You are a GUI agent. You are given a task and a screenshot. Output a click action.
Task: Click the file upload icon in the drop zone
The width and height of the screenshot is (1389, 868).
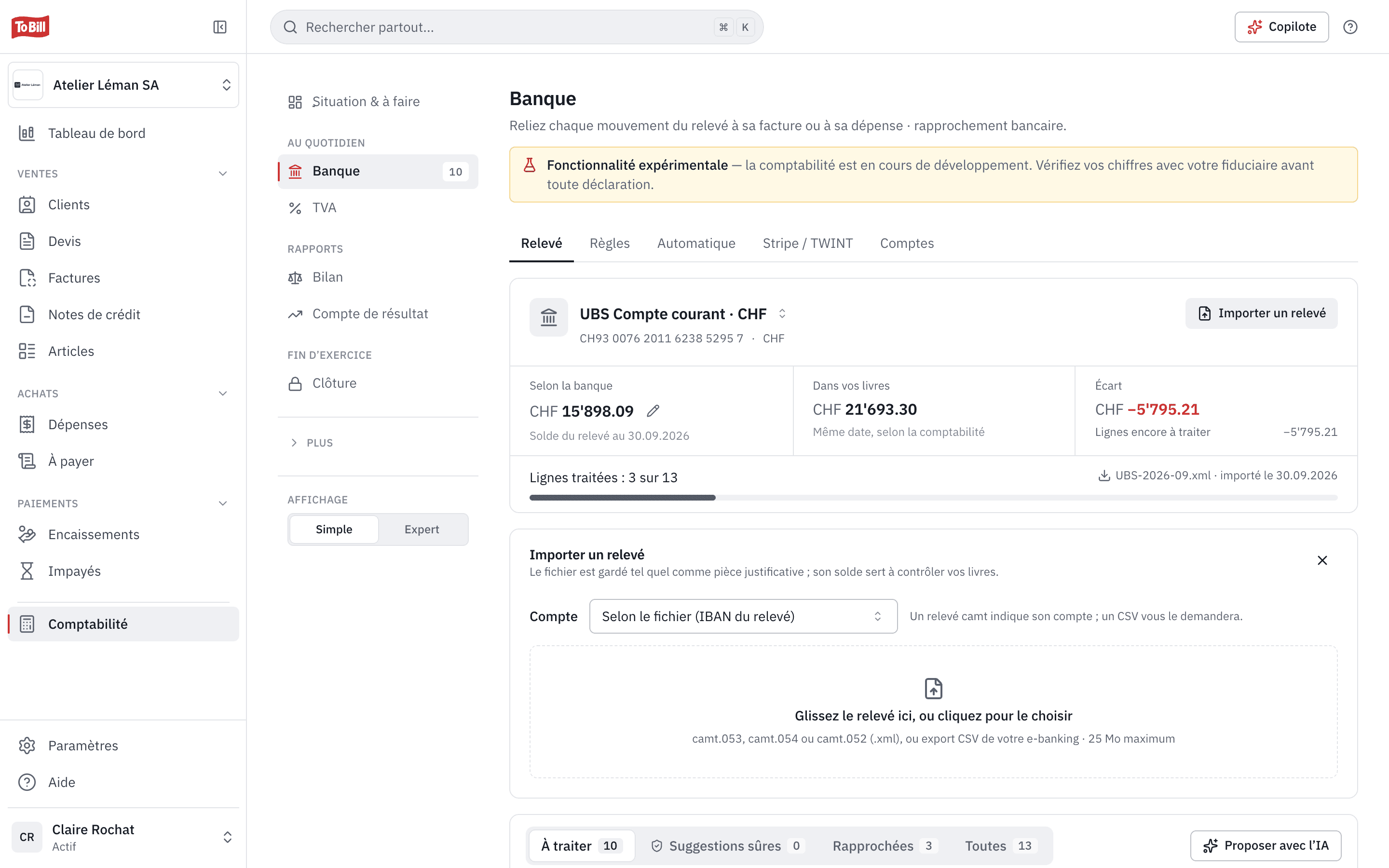click(933, 688)
